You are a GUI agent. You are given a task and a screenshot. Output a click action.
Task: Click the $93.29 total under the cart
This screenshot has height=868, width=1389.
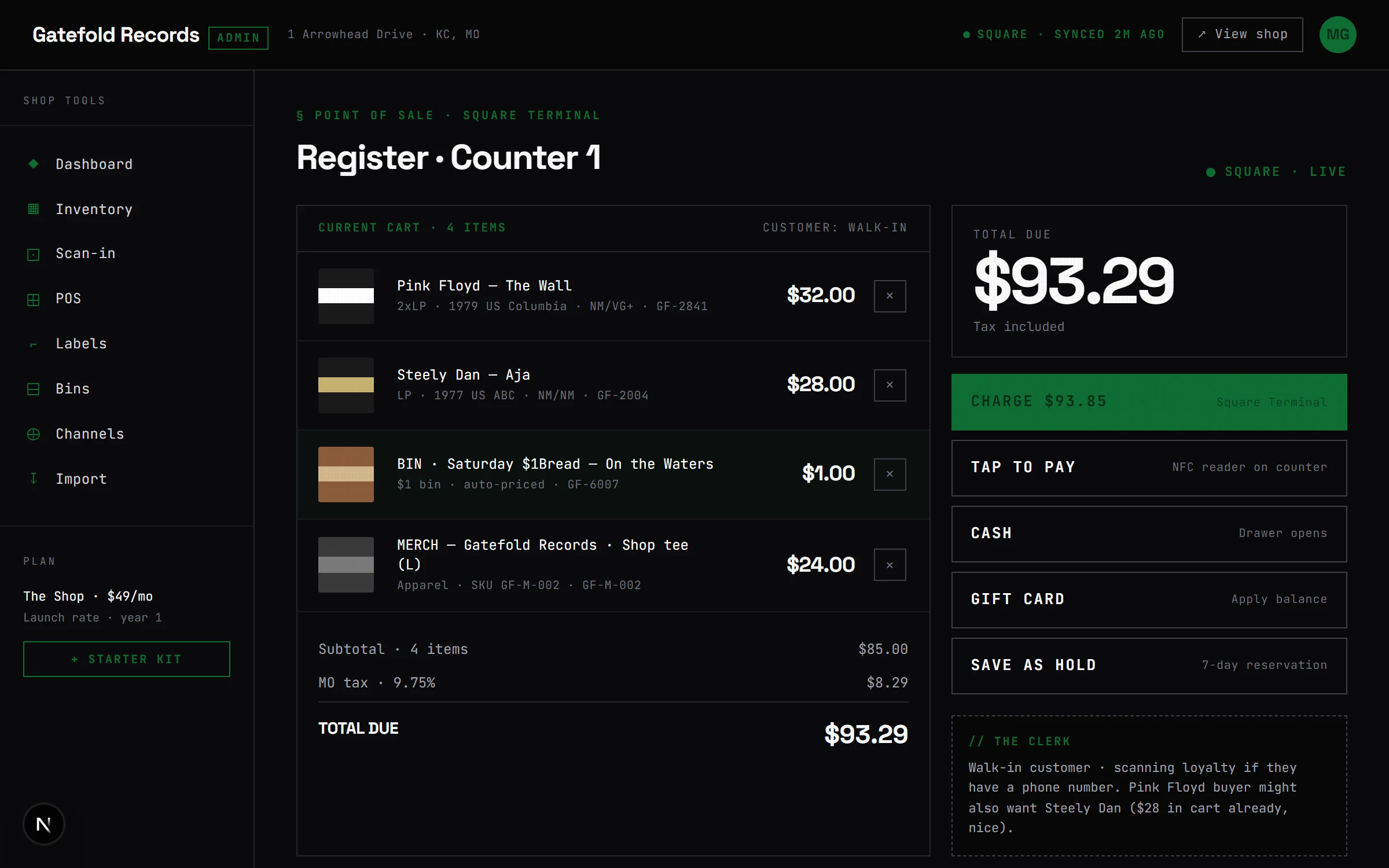click(x=866, y=734)
